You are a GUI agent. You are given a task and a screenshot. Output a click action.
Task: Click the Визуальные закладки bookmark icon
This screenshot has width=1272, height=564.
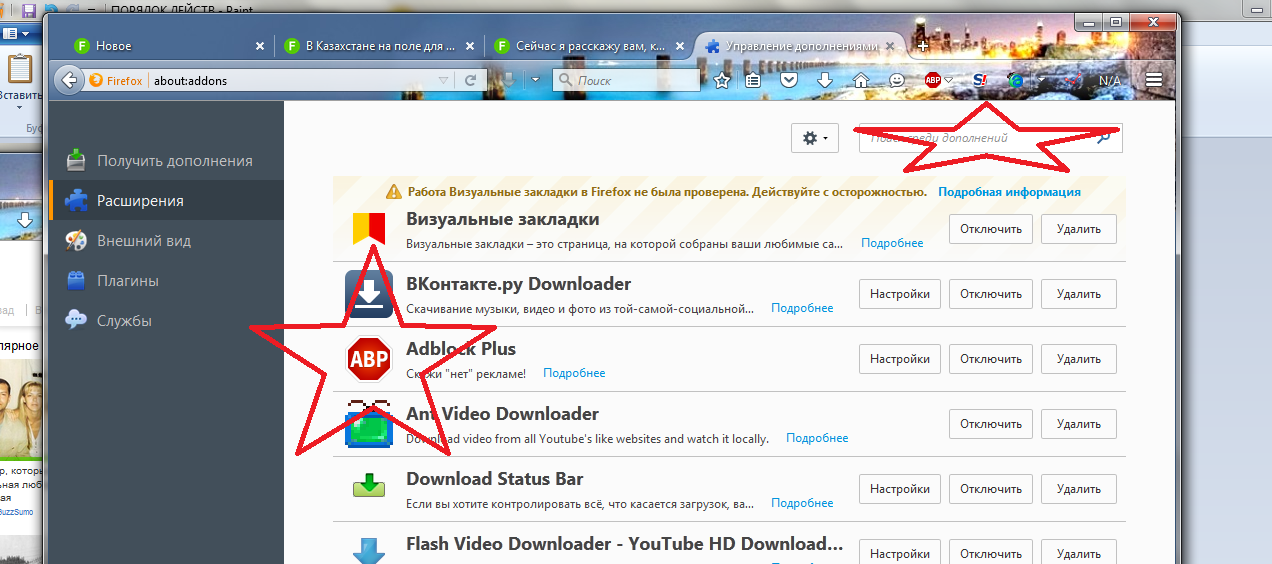[x=367, y=229]
